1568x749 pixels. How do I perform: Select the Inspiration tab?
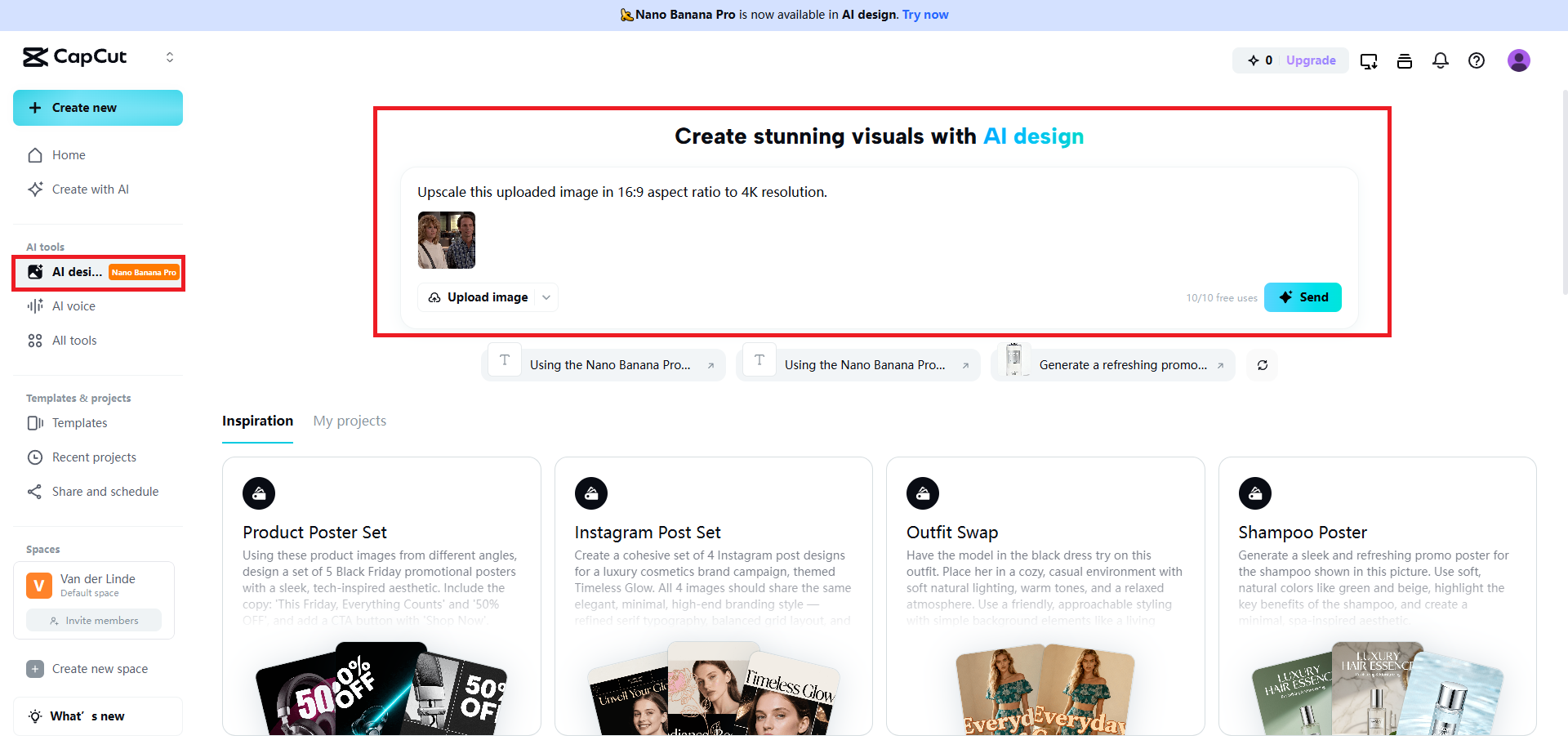[x=257, y=421]
